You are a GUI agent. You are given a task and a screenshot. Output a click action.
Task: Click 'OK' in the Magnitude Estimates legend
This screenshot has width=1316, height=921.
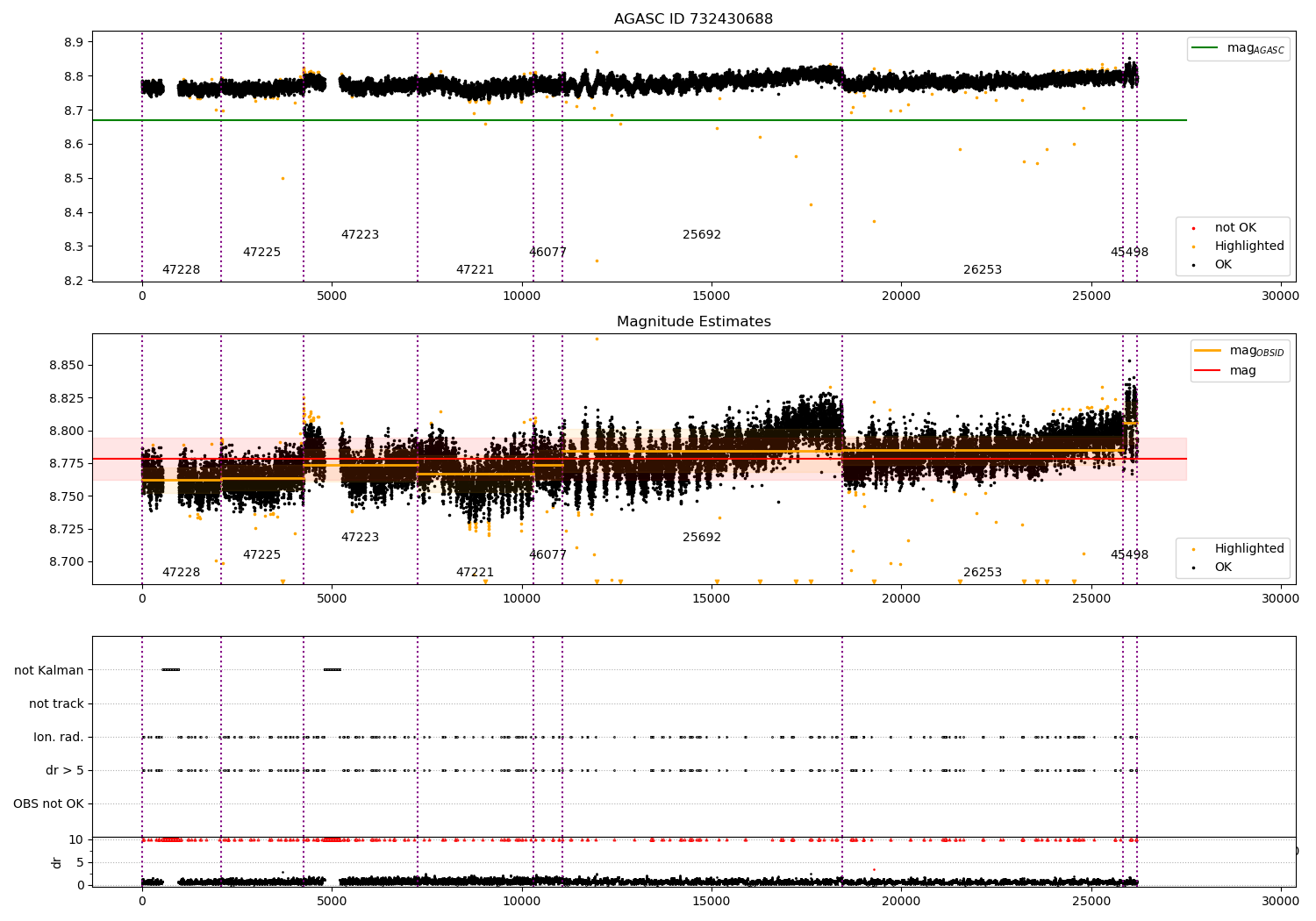click(x=1223, y=568)
